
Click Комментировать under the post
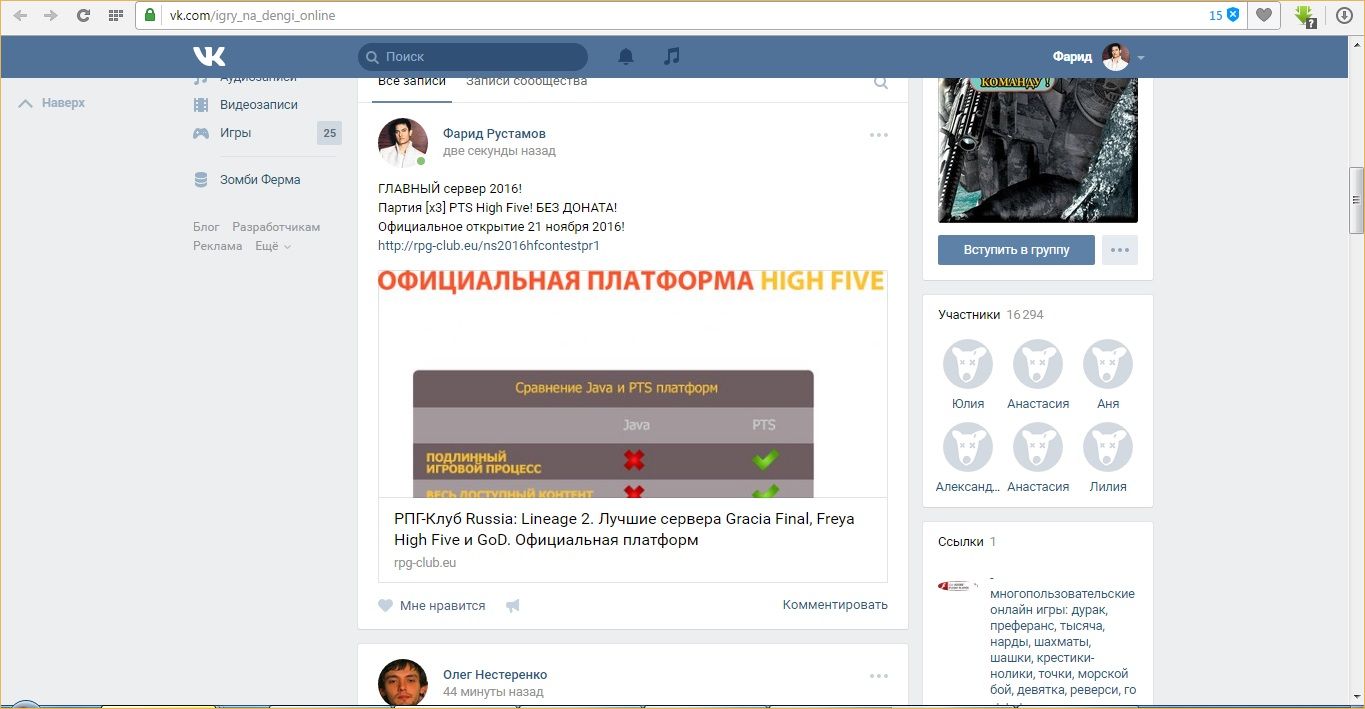[834, 605]
